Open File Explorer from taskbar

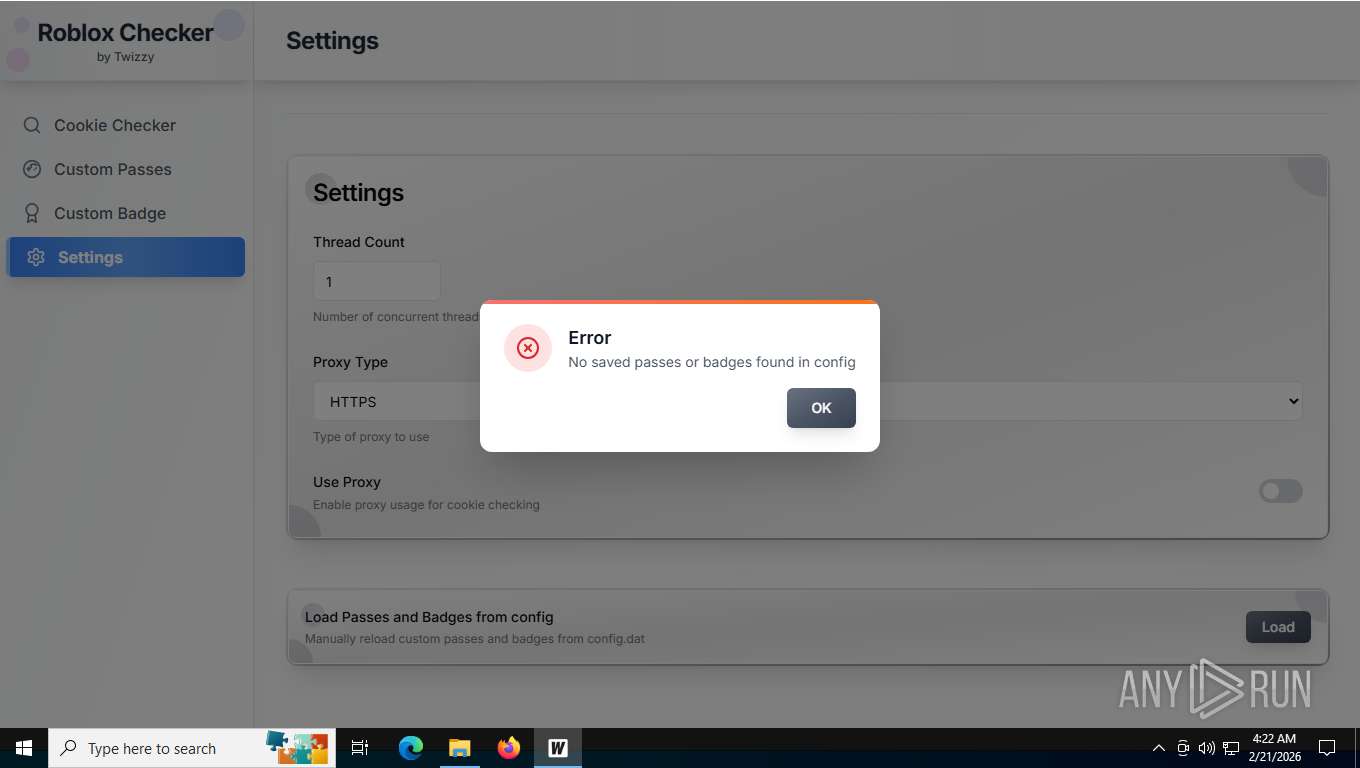pos(459,748)
